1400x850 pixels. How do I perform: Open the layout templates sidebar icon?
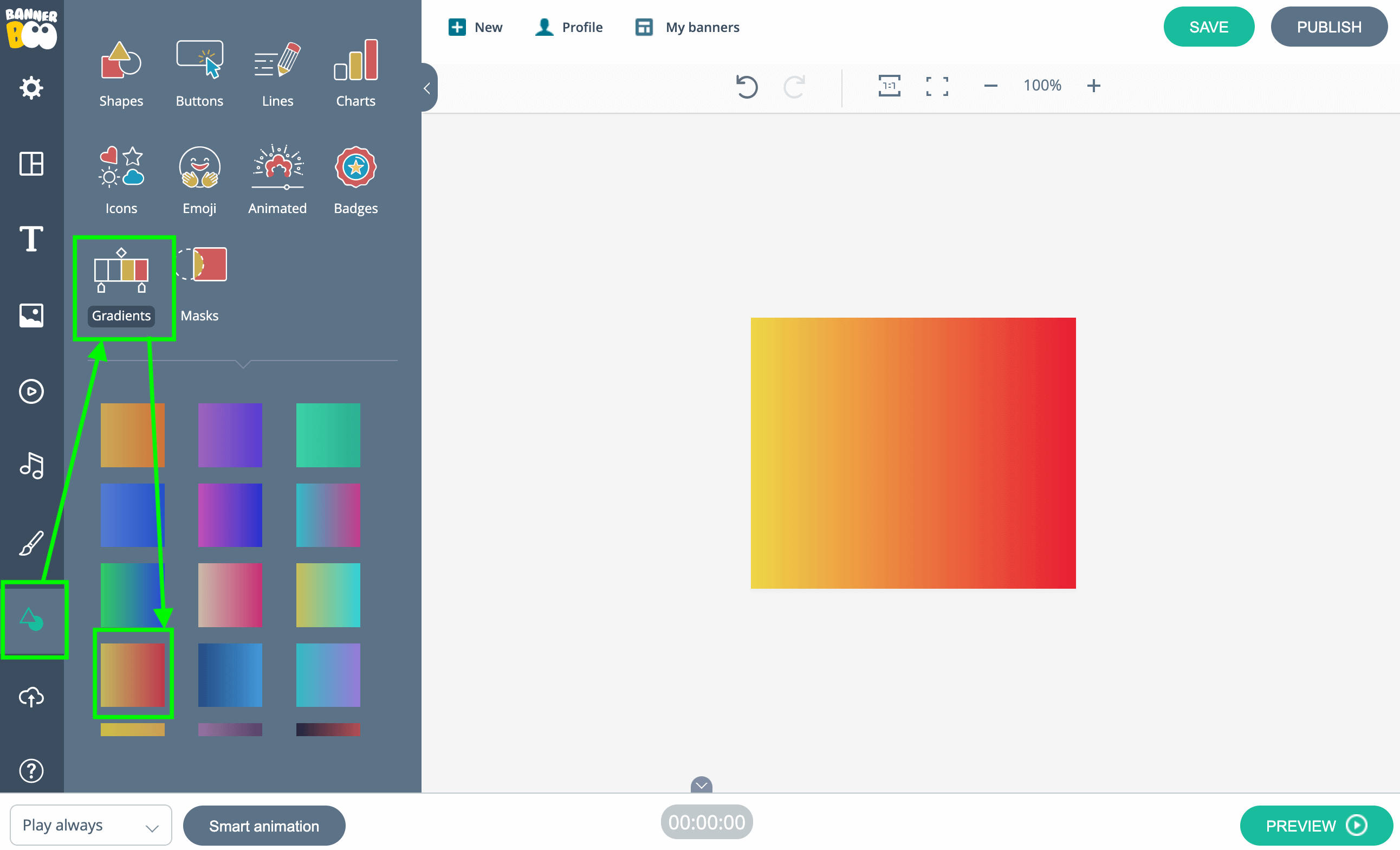pos(31,163)
